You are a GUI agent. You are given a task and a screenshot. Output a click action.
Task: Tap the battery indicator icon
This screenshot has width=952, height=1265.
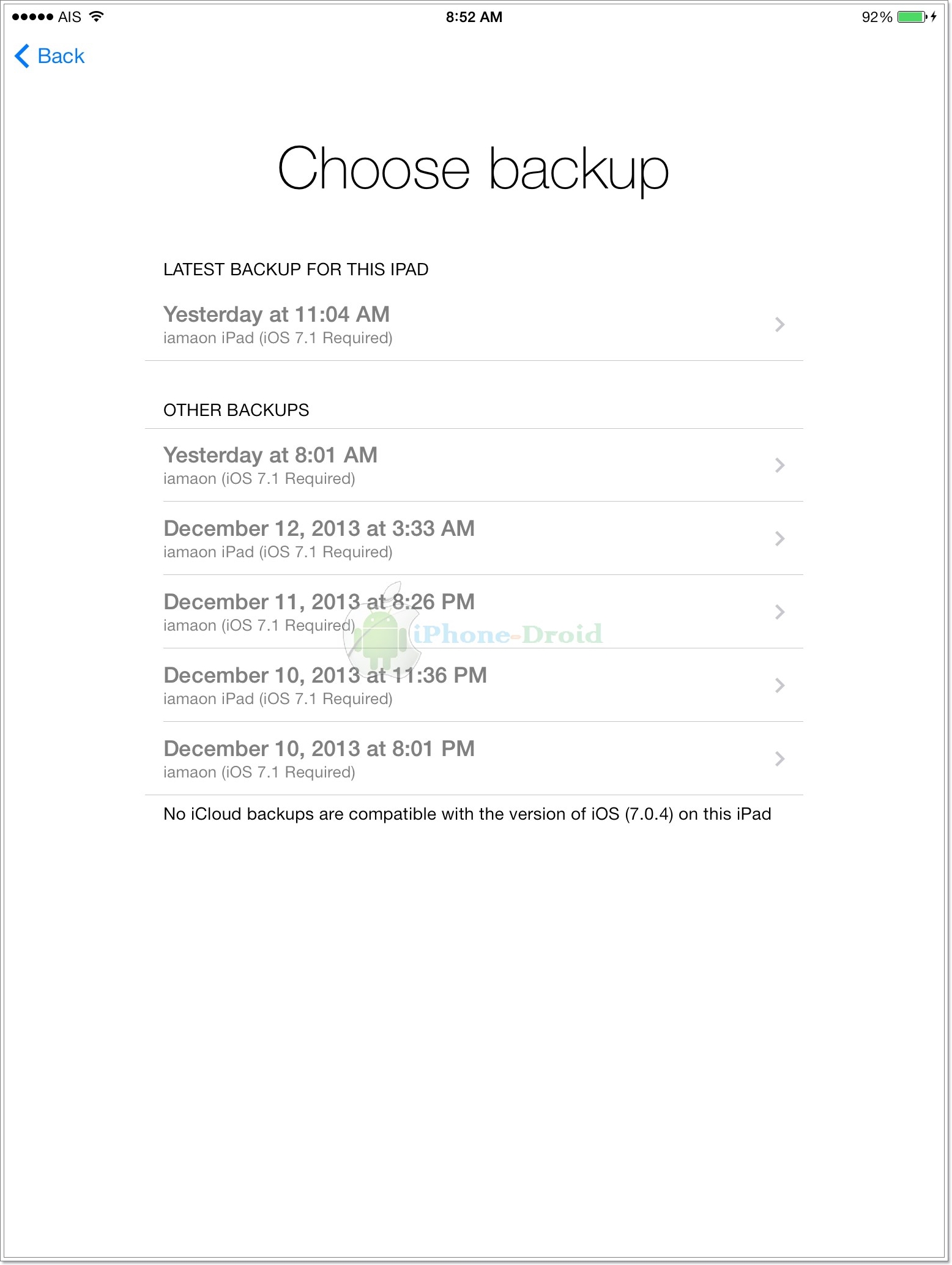(x=912, y=17)
